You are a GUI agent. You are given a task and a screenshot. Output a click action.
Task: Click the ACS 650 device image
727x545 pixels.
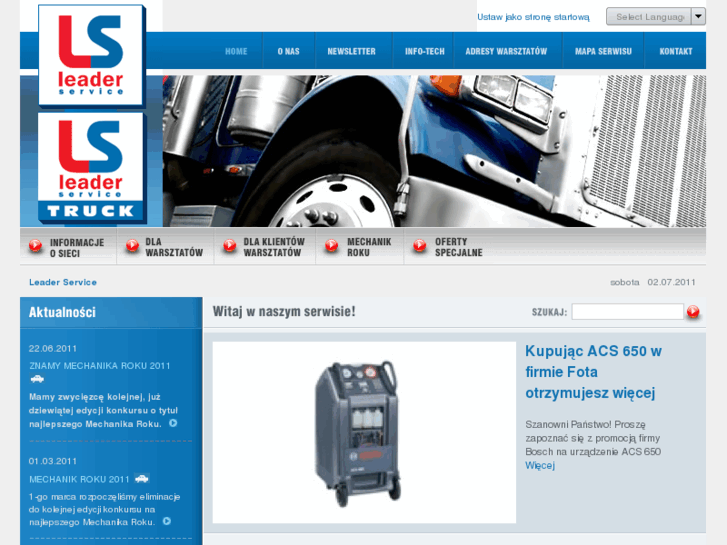click(364, 432)
